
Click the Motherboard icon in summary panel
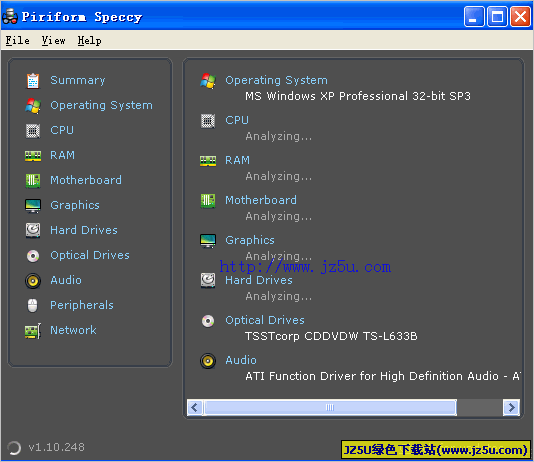pos(208,201)
